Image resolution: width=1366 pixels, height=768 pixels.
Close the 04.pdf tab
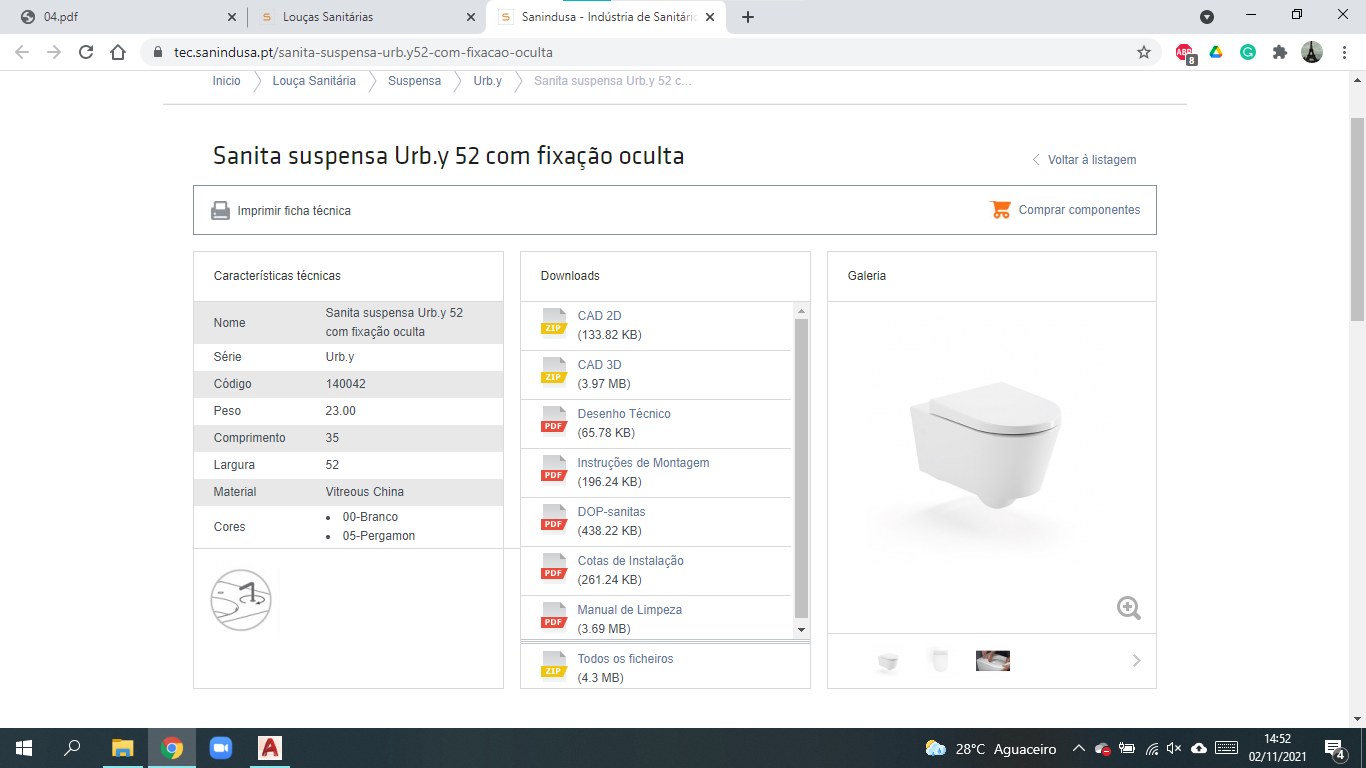232,17
